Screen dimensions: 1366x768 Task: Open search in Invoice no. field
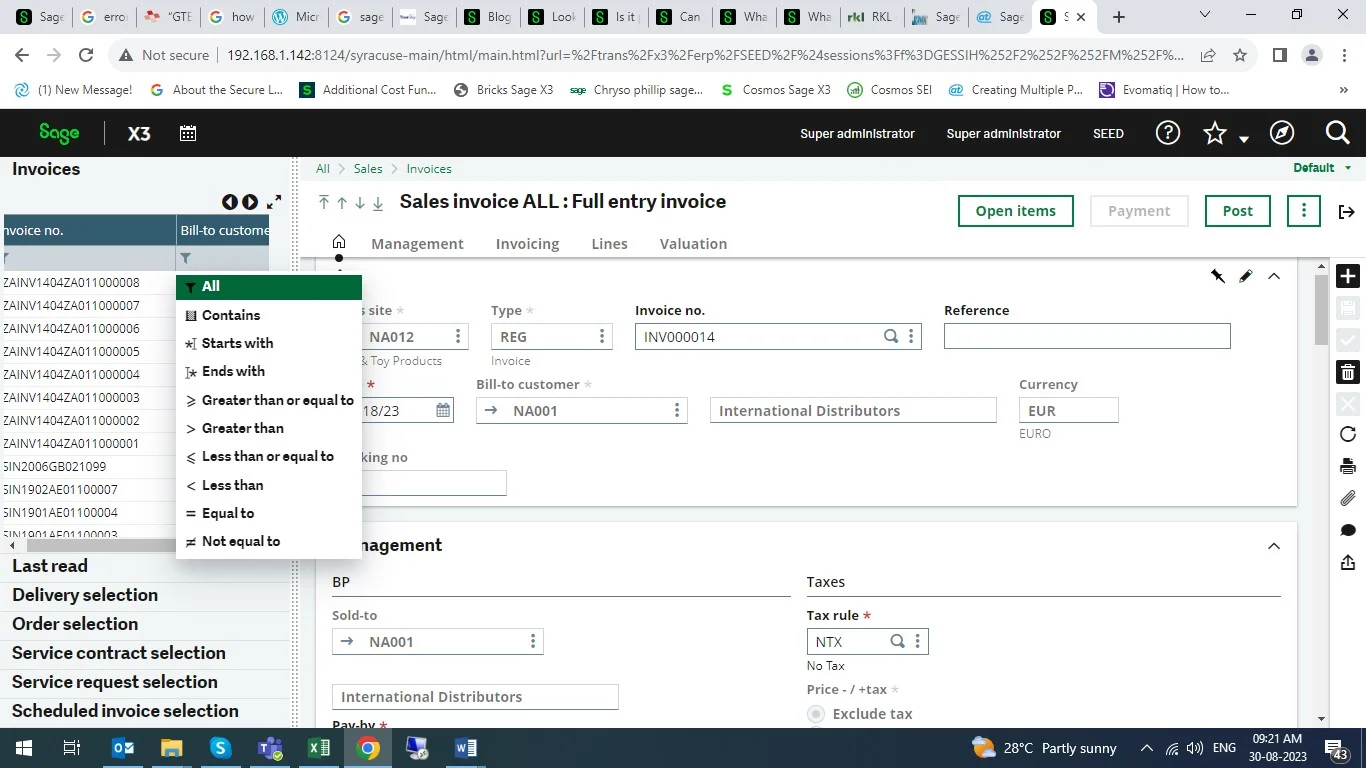(x=891, y=337)
